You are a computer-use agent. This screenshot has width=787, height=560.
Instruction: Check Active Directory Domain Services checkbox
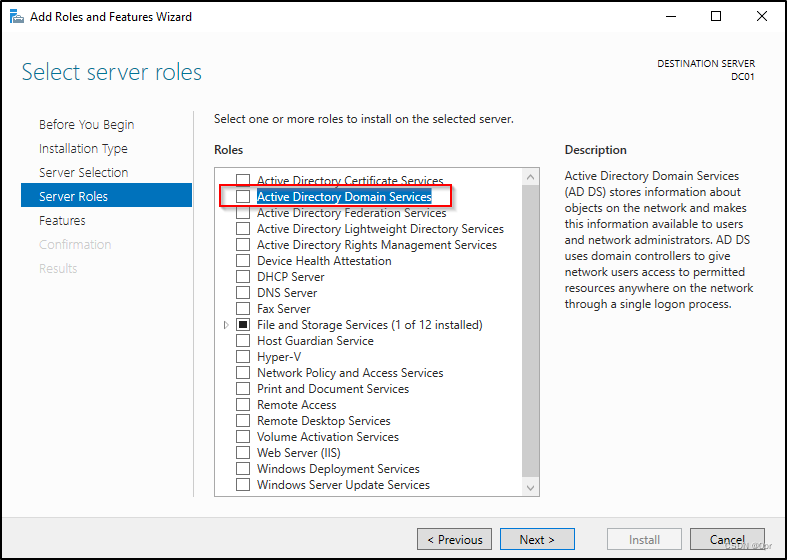tap(243, 197)
